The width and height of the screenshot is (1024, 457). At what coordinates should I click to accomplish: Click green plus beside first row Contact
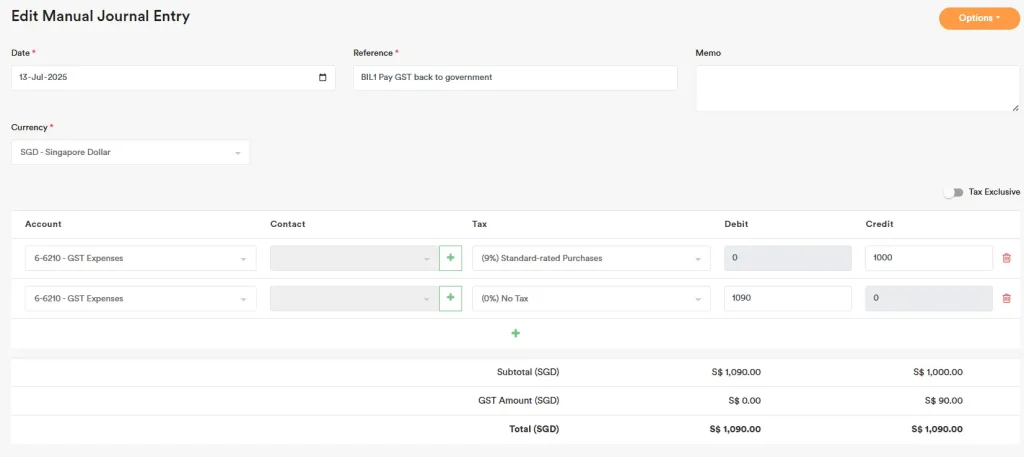click(x=450, y=258)
